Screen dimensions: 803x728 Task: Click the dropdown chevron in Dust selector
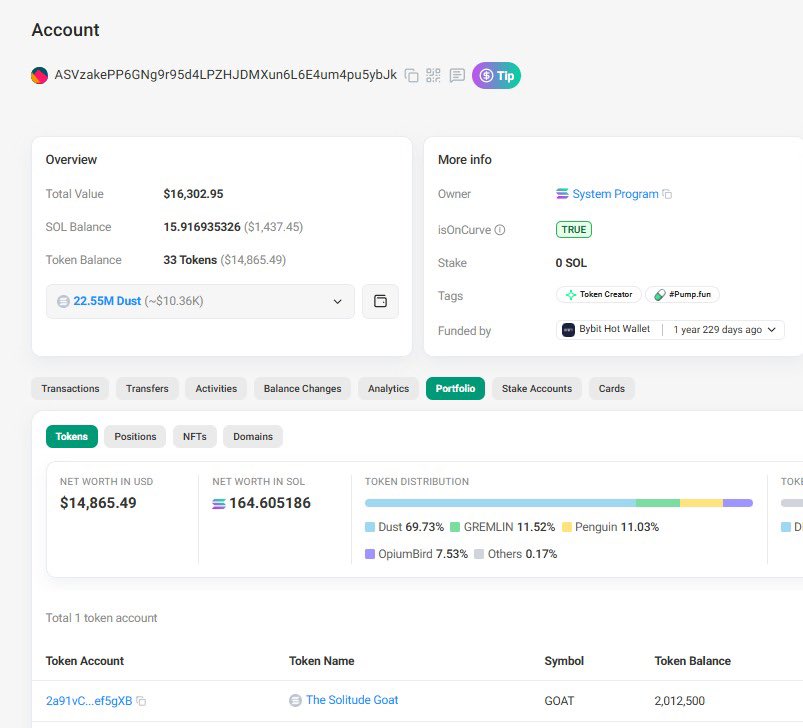point(337,301)
